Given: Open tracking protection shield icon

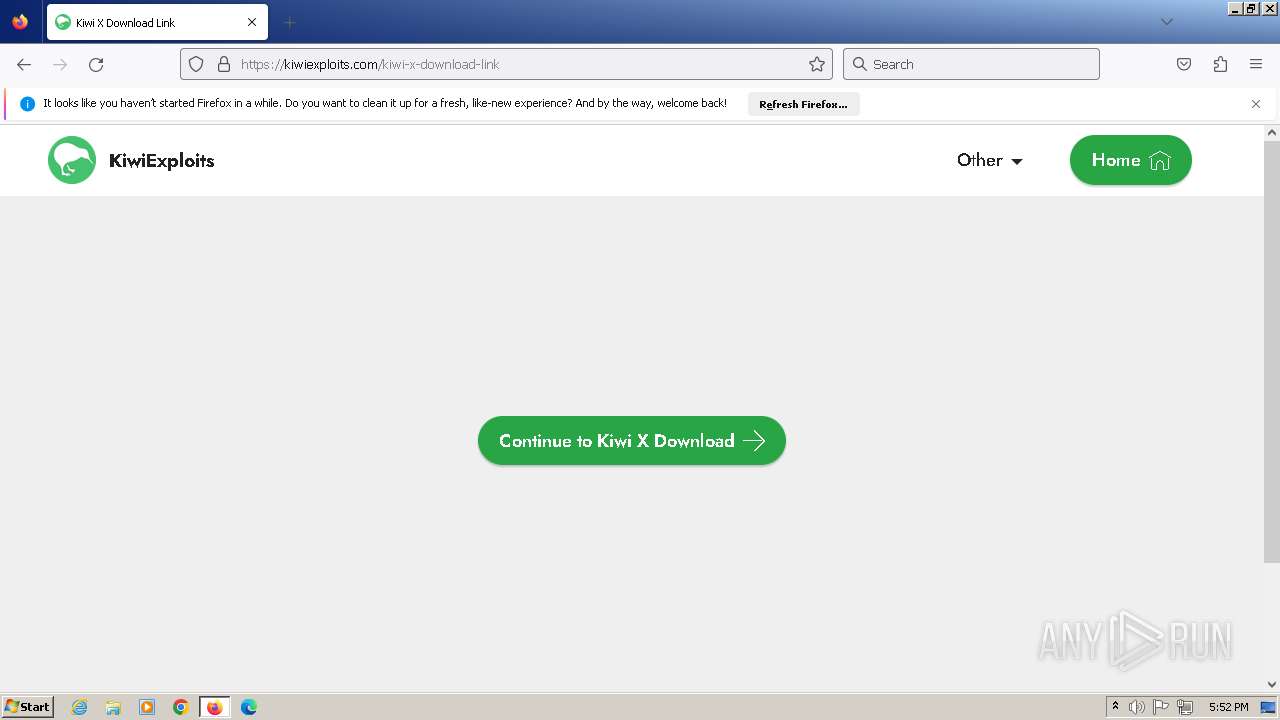Looking at the screenshot, I should [196, 64].
